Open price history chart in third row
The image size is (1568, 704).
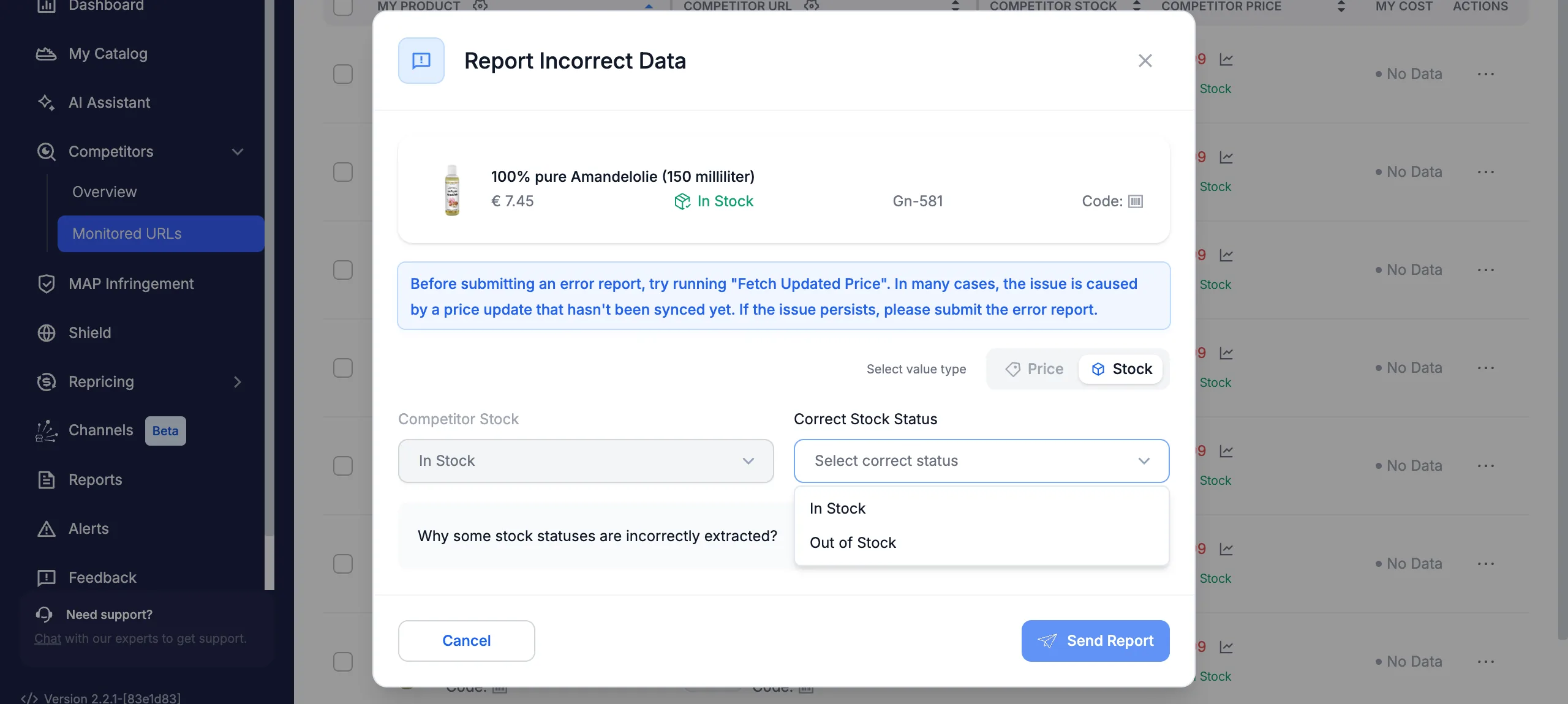(x=1226, y=255)
